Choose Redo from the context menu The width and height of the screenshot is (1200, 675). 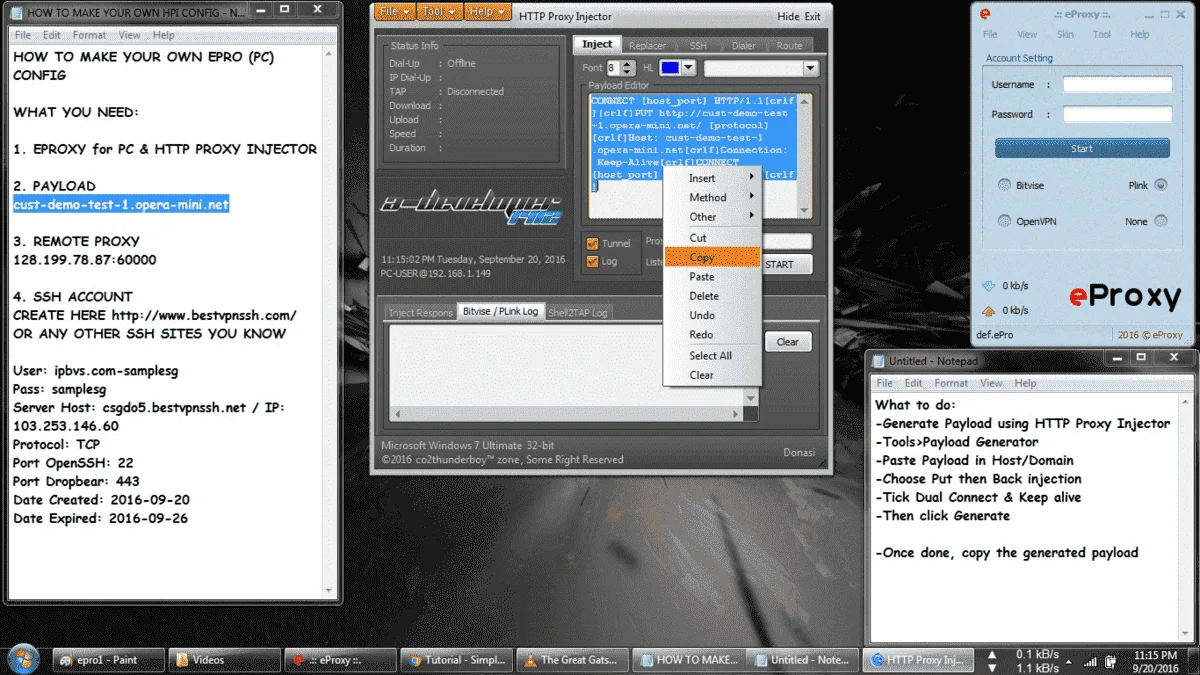point(712,335)
